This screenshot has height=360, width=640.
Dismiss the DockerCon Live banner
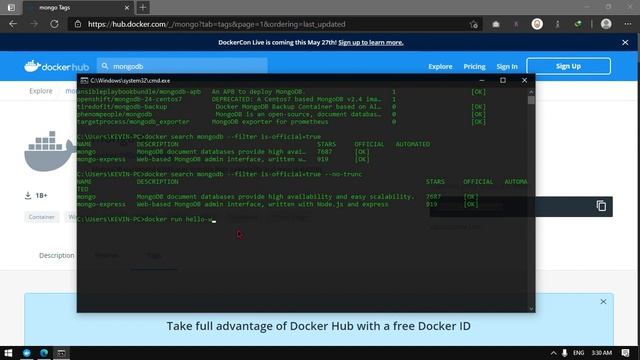click(x=625, y=42)
